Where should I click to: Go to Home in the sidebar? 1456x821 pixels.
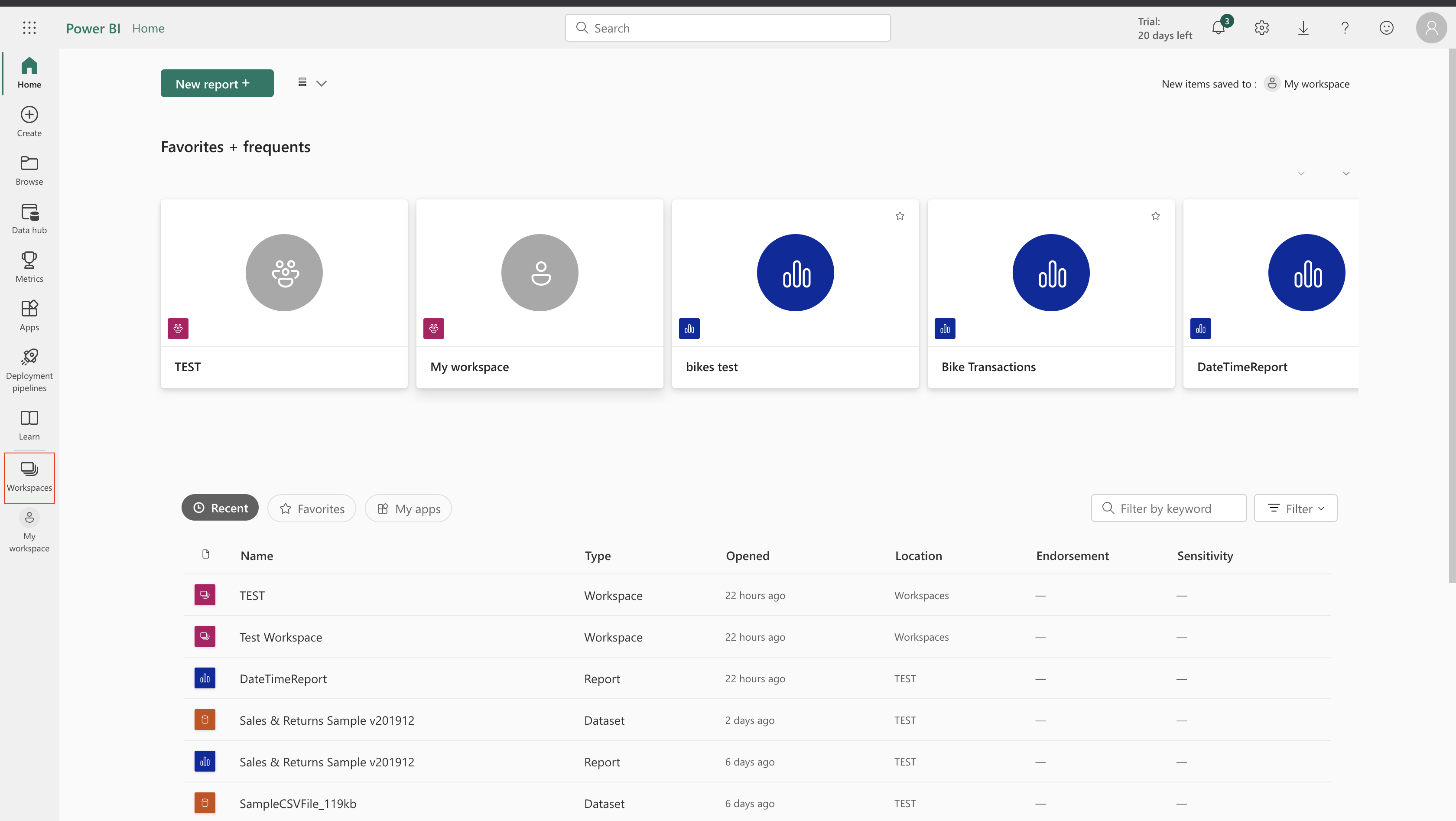(29, 73)
